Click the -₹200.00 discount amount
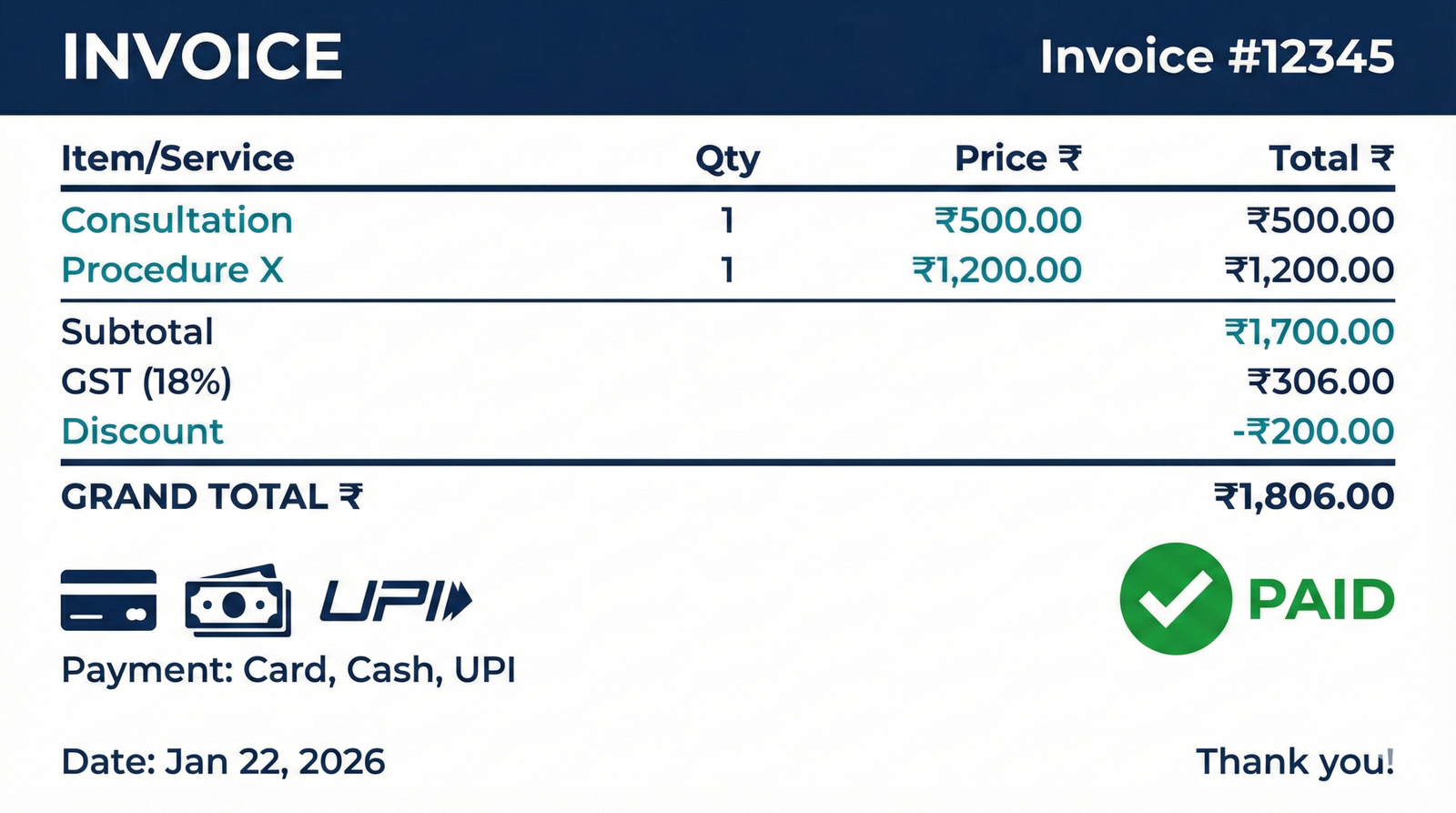 1313,432
